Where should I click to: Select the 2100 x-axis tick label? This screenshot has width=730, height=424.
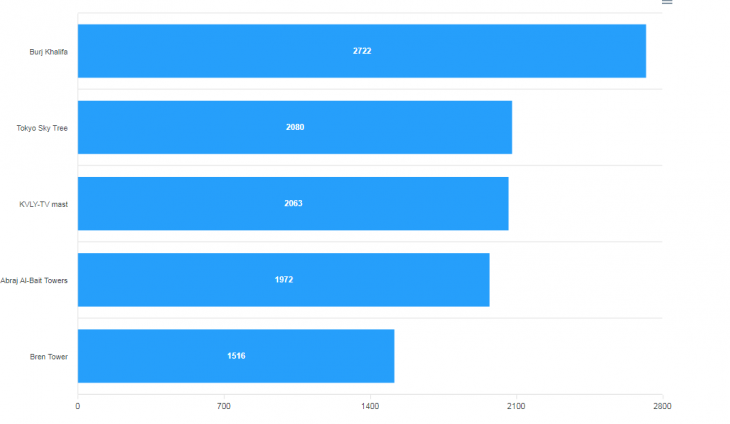pos(516,406)
